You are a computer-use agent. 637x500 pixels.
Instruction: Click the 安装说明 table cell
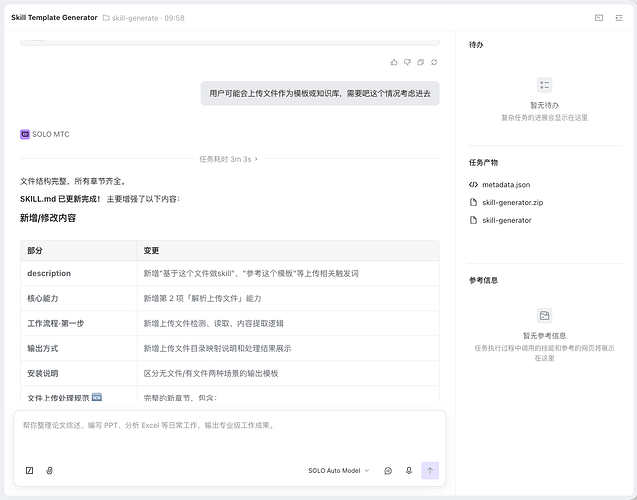(78, 373)
